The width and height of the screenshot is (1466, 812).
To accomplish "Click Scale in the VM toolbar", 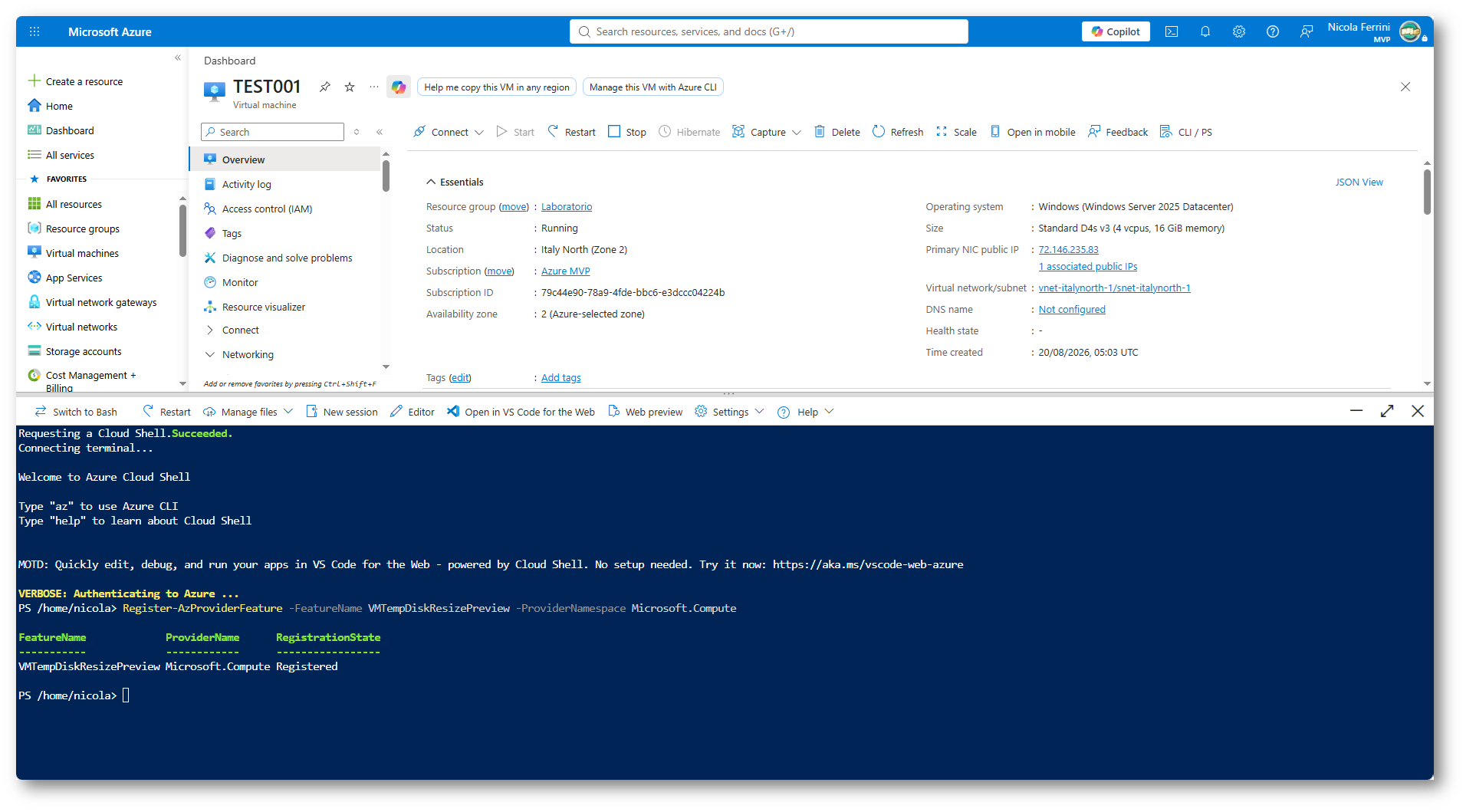I will [956, 132].
